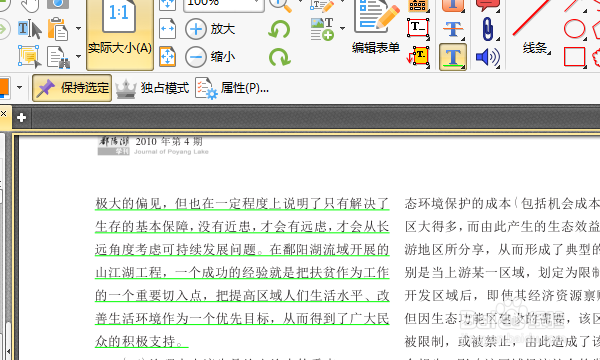Click the green forward navigation arrow
Image resolution: width=600 pixels, height=360 pixels.
point(4,29)
